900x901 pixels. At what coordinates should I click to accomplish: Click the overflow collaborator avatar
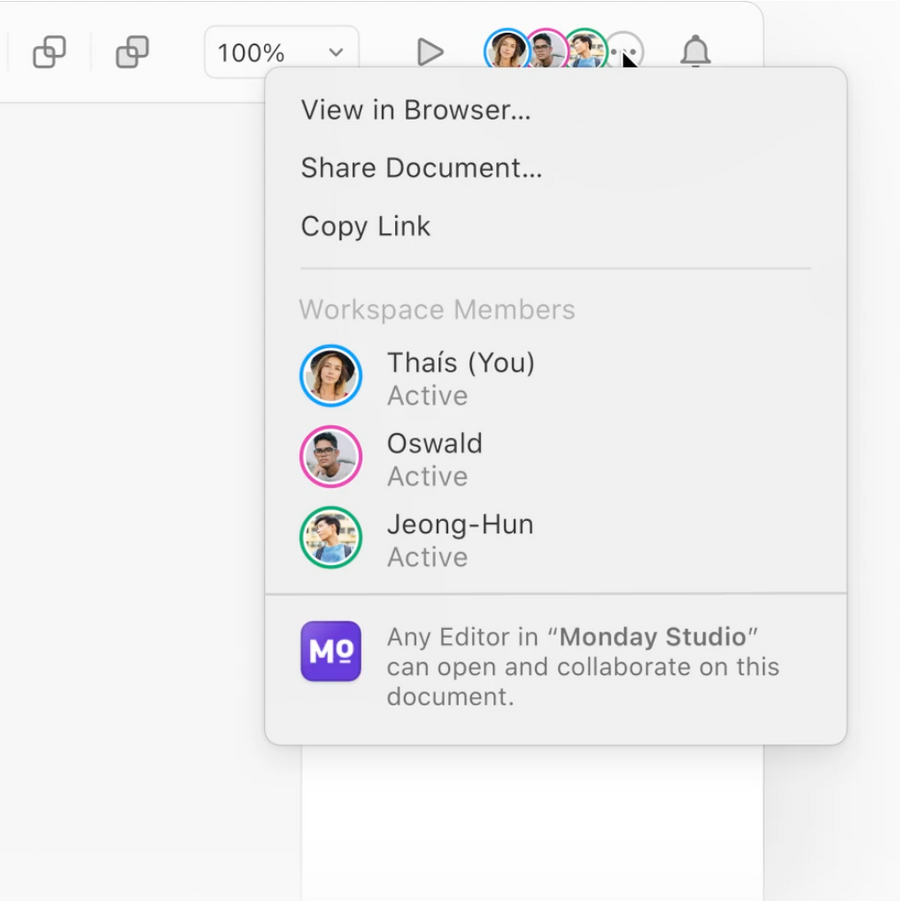point(623,49)
